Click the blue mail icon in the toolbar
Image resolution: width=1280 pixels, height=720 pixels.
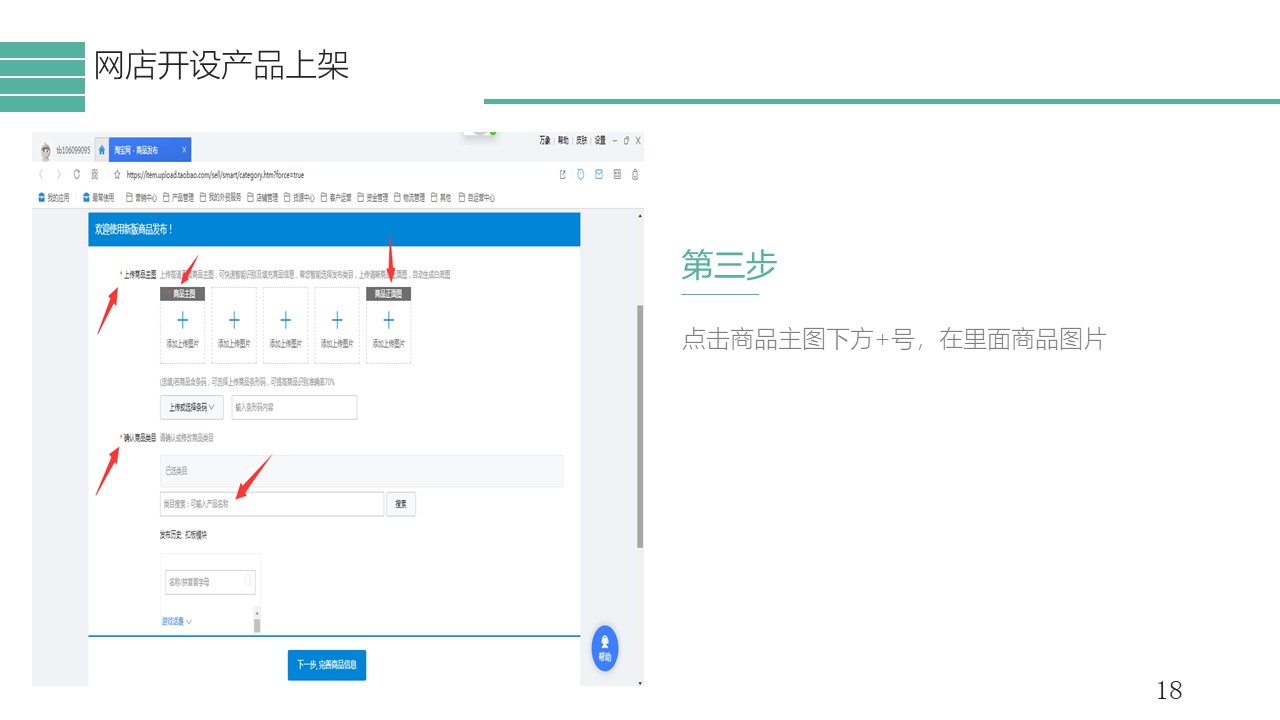pyautogui.click(x=599, y=174)
